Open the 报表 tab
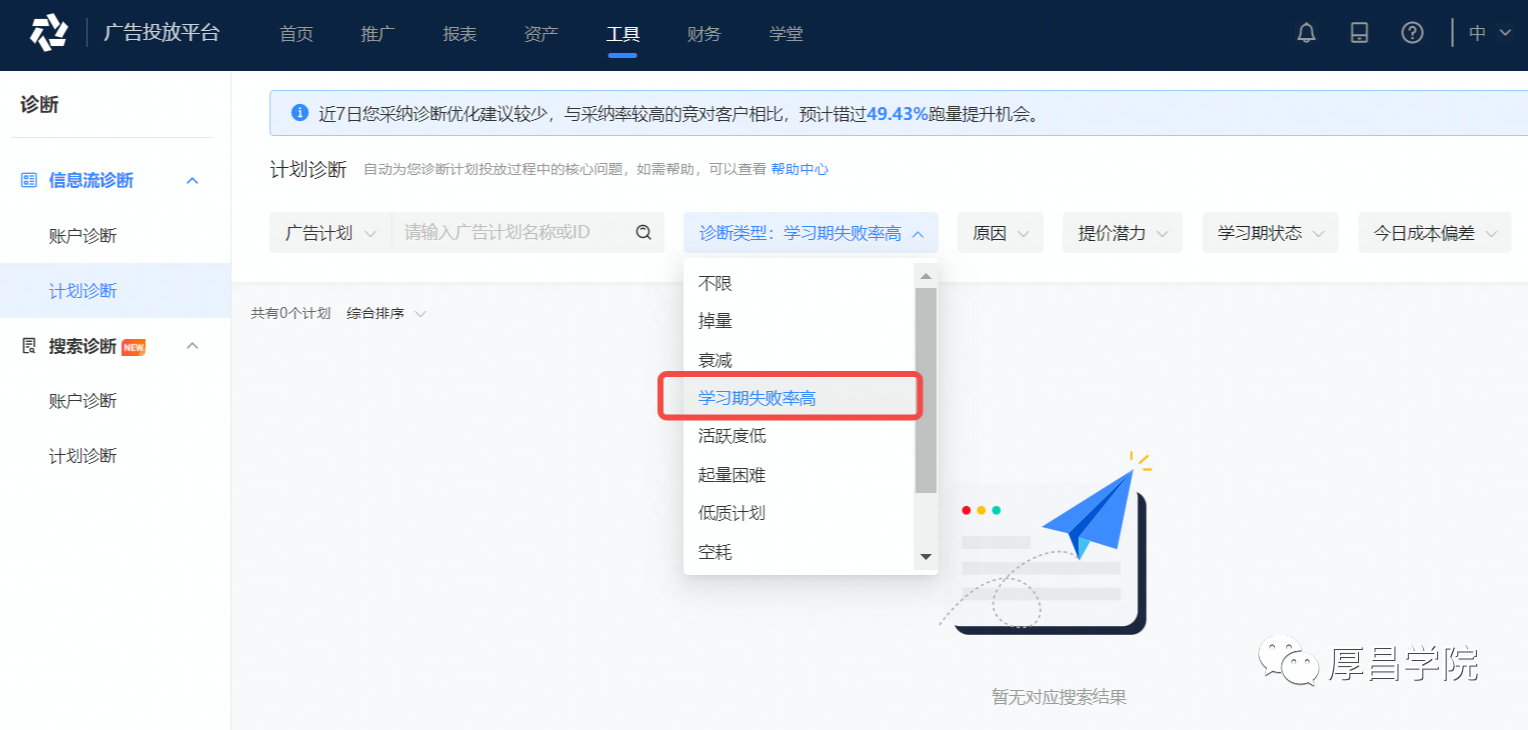 460,34
